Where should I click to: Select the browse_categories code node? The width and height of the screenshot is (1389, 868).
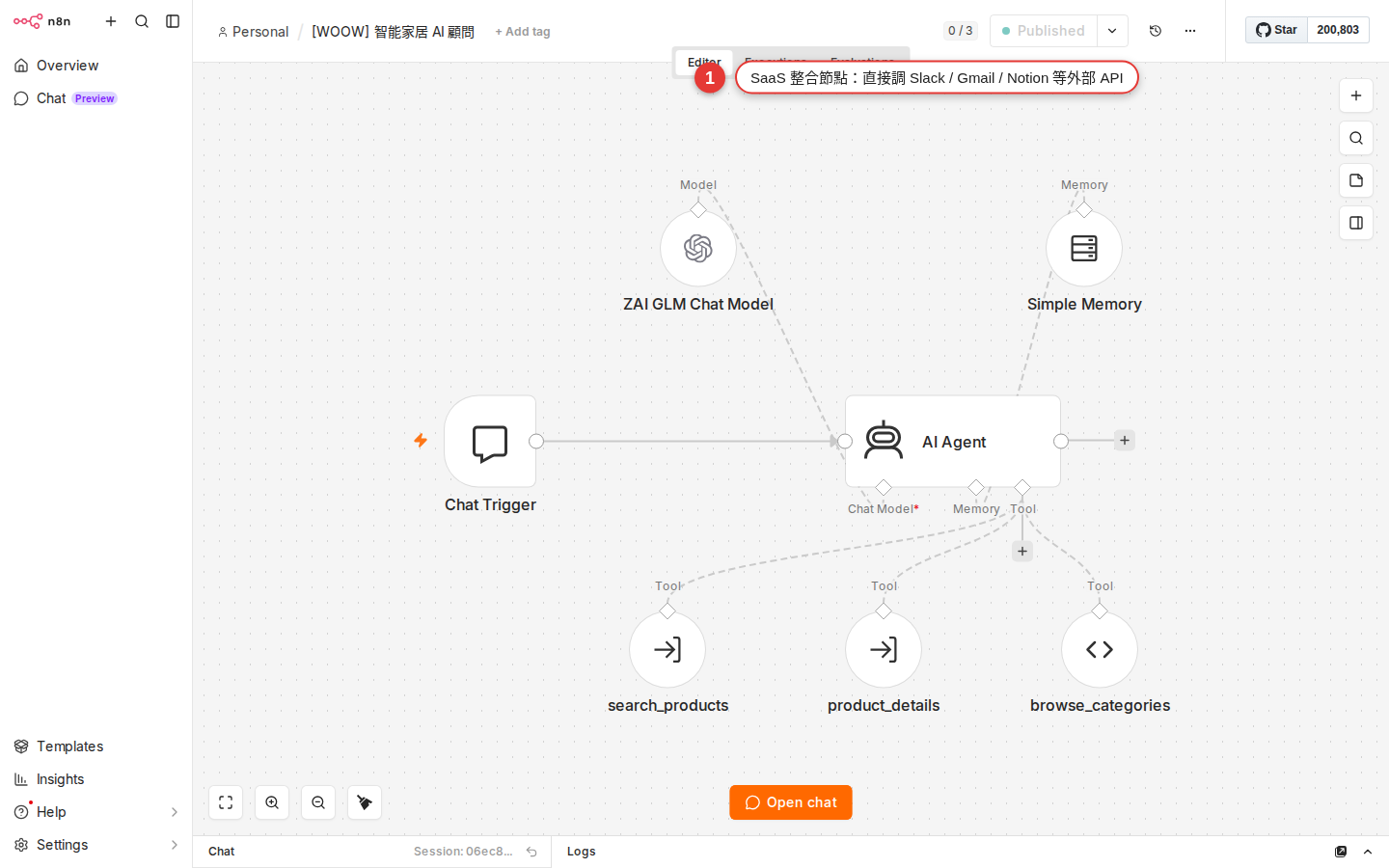(1100, 649)
